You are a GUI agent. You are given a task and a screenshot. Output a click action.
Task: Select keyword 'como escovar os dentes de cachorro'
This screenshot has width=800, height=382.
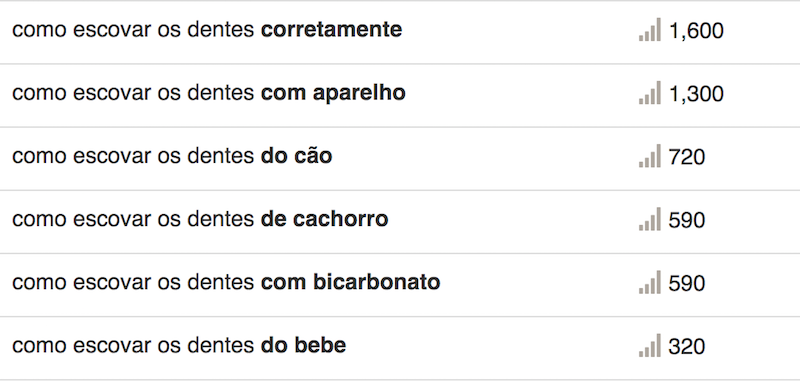coord(200,219)
